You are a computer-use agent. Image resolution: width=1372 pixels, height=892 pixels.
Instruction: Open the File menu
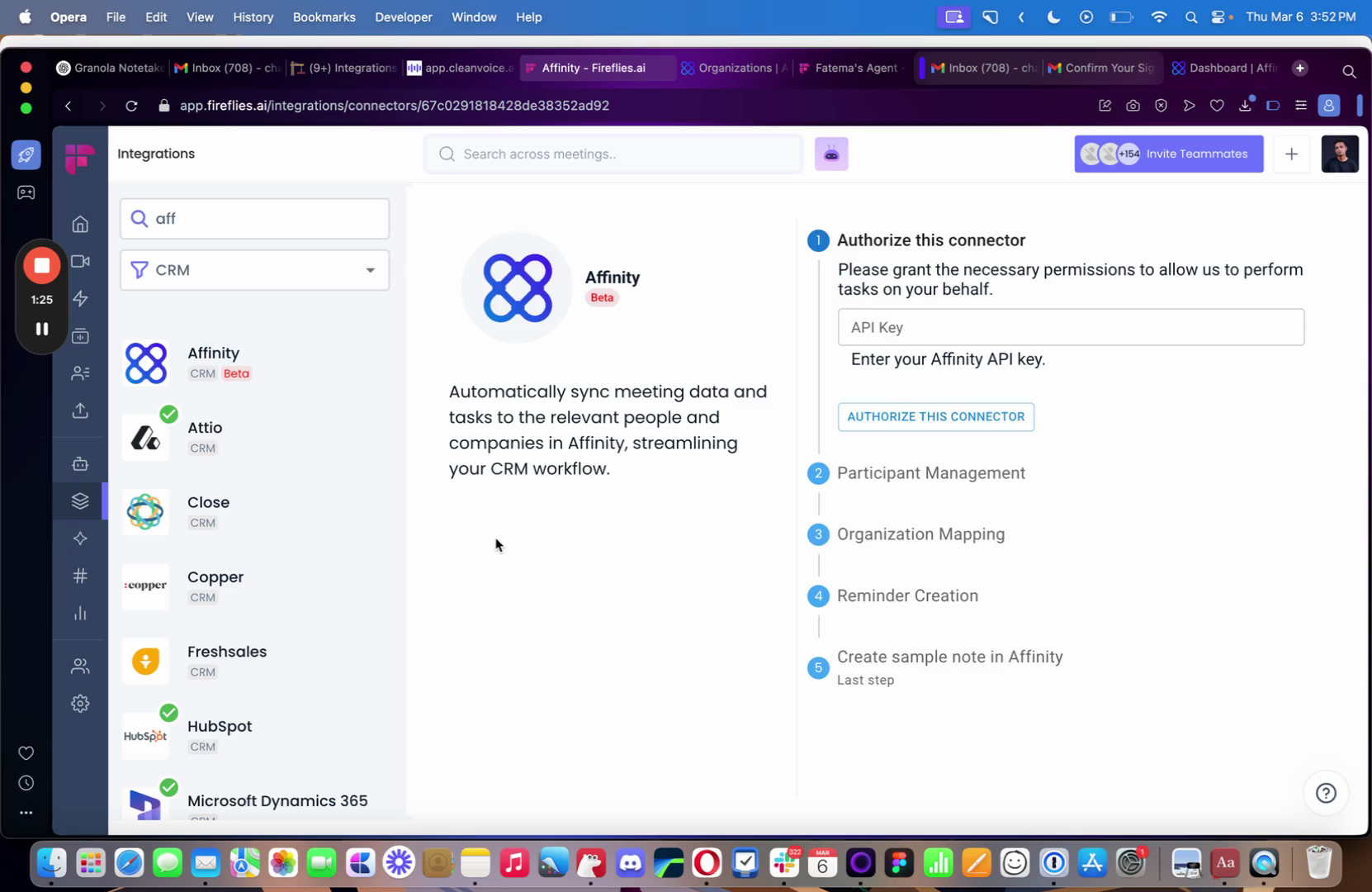(x=116, y=17)
